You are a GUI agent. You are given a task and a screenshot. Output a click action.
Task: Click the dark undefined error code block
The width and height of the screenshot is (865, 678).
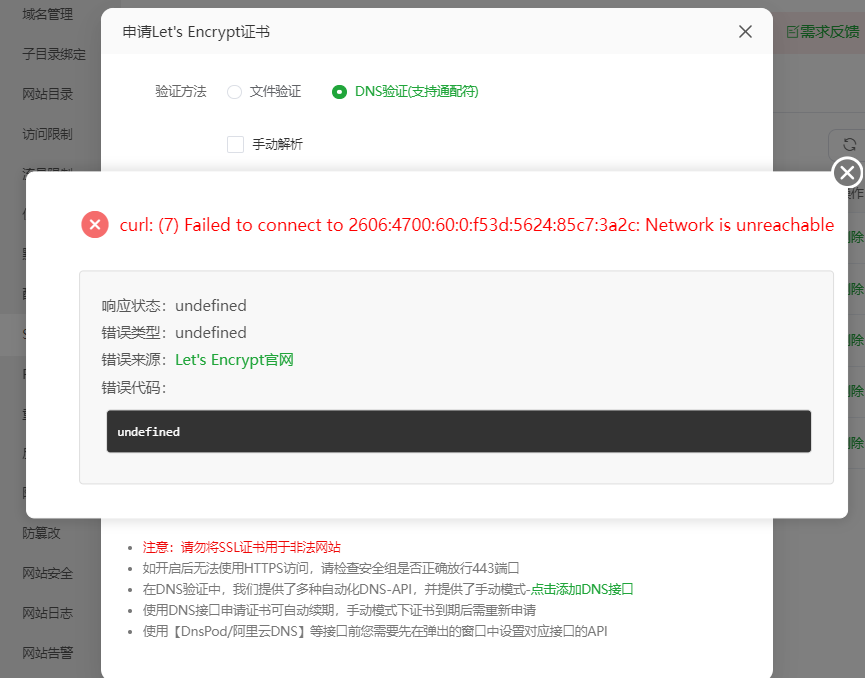click(x=458, y=431)
